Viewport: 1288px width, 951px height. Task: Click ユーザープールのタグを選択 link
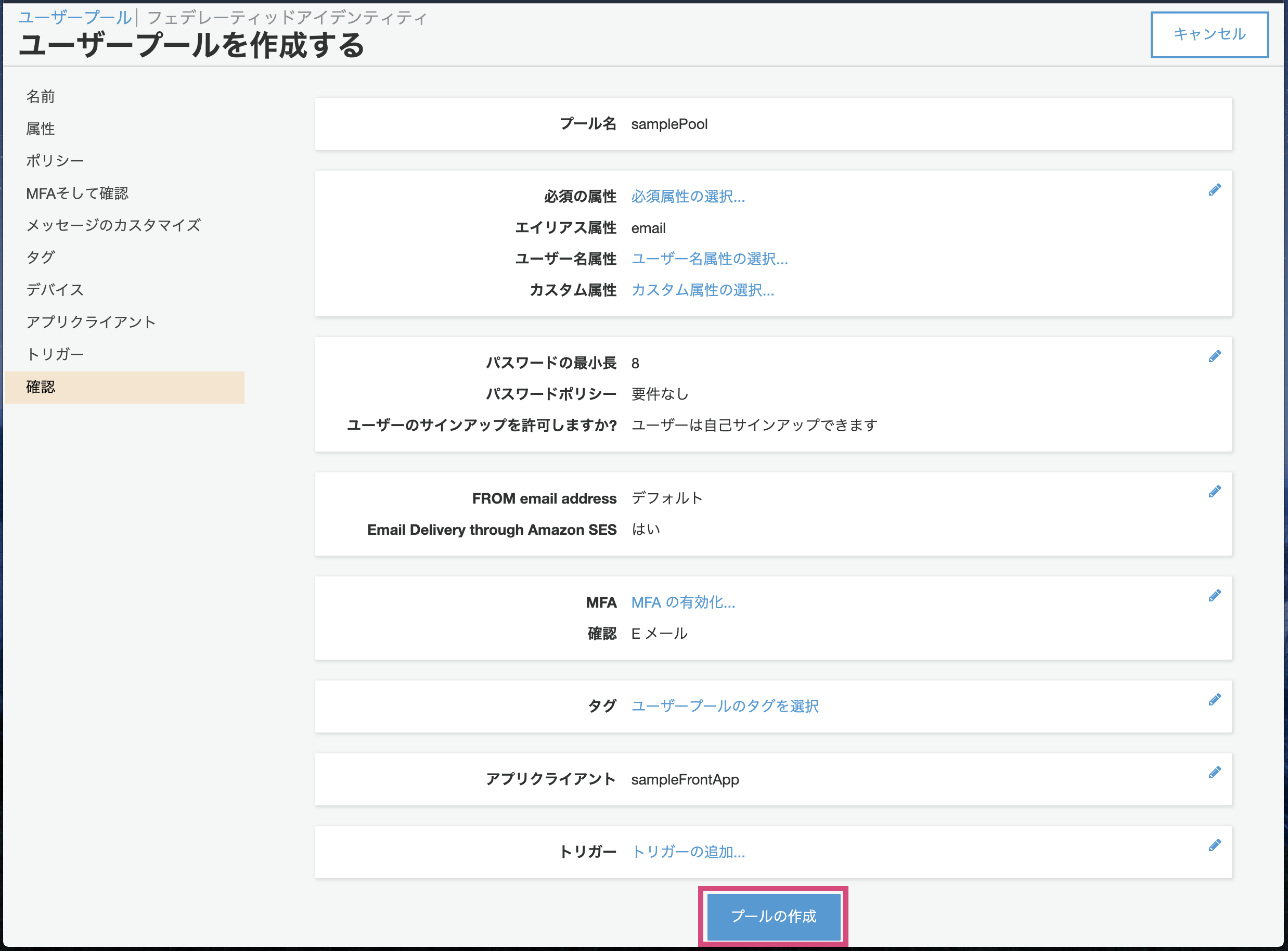(725, 706)
